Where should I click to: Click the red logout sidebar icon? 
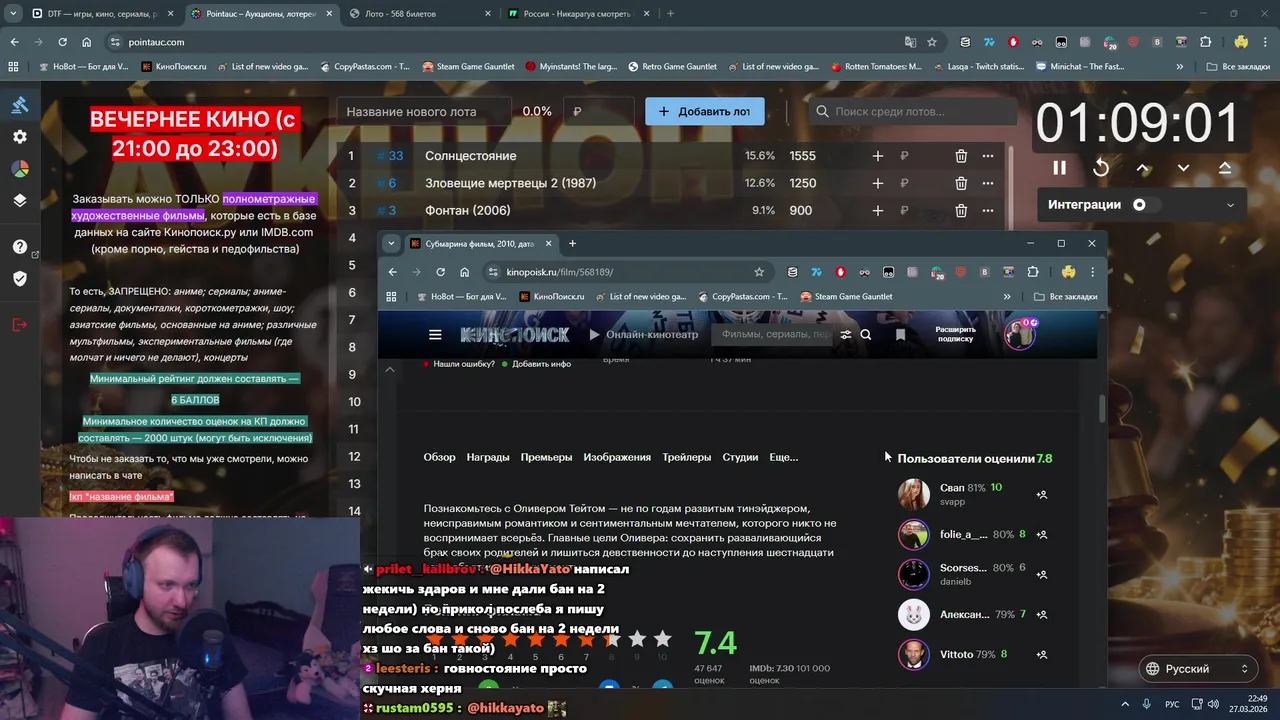click(x=20, y=324)
